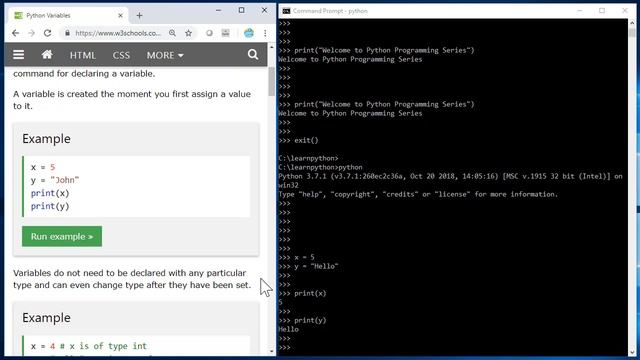Open the W3Schools hamburger menu
The height and width of the screenshot is (360, 640).
coord(18,55)
